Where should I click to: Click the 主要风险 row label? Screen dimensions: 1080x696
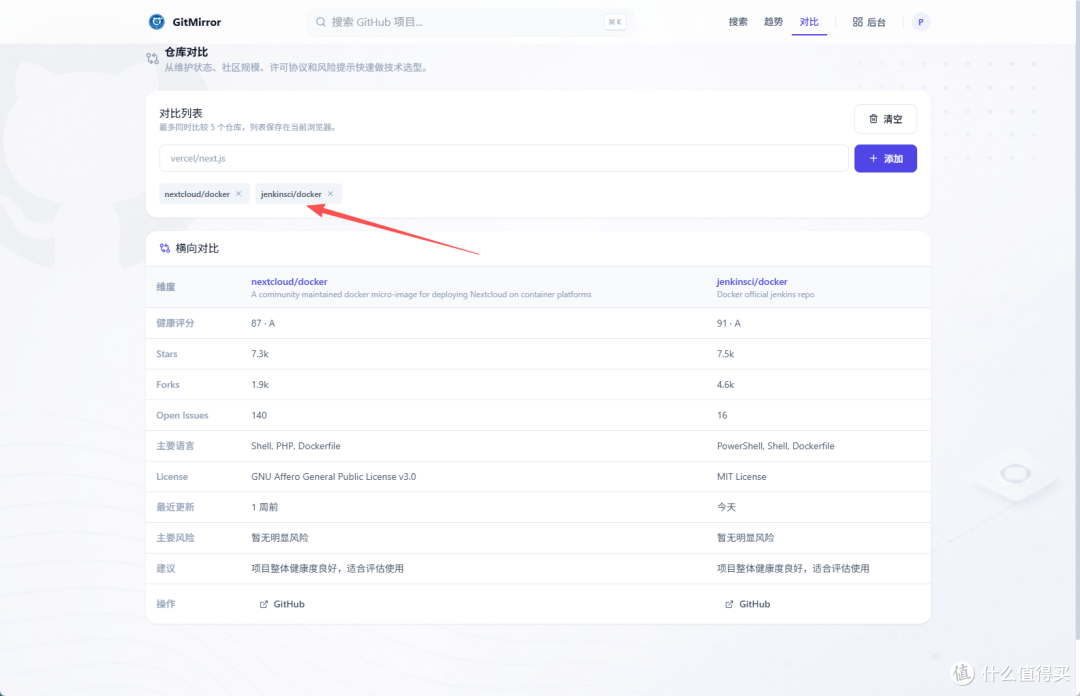pyautogui.click(x=175, y=538)
